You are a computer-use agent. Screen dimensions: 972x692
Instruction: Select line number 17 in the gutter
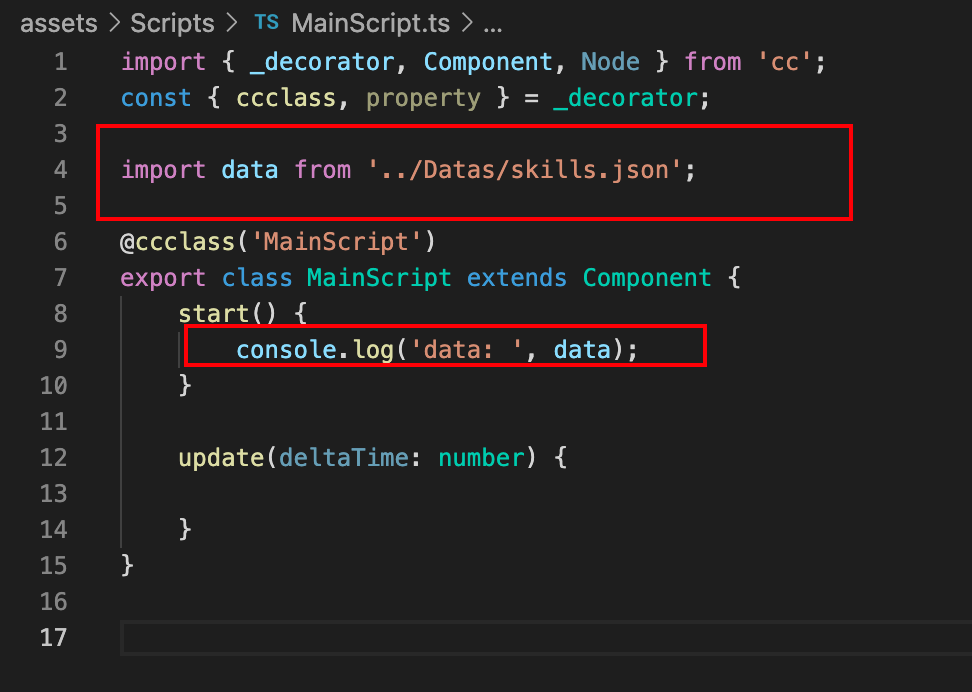[54, 638]
